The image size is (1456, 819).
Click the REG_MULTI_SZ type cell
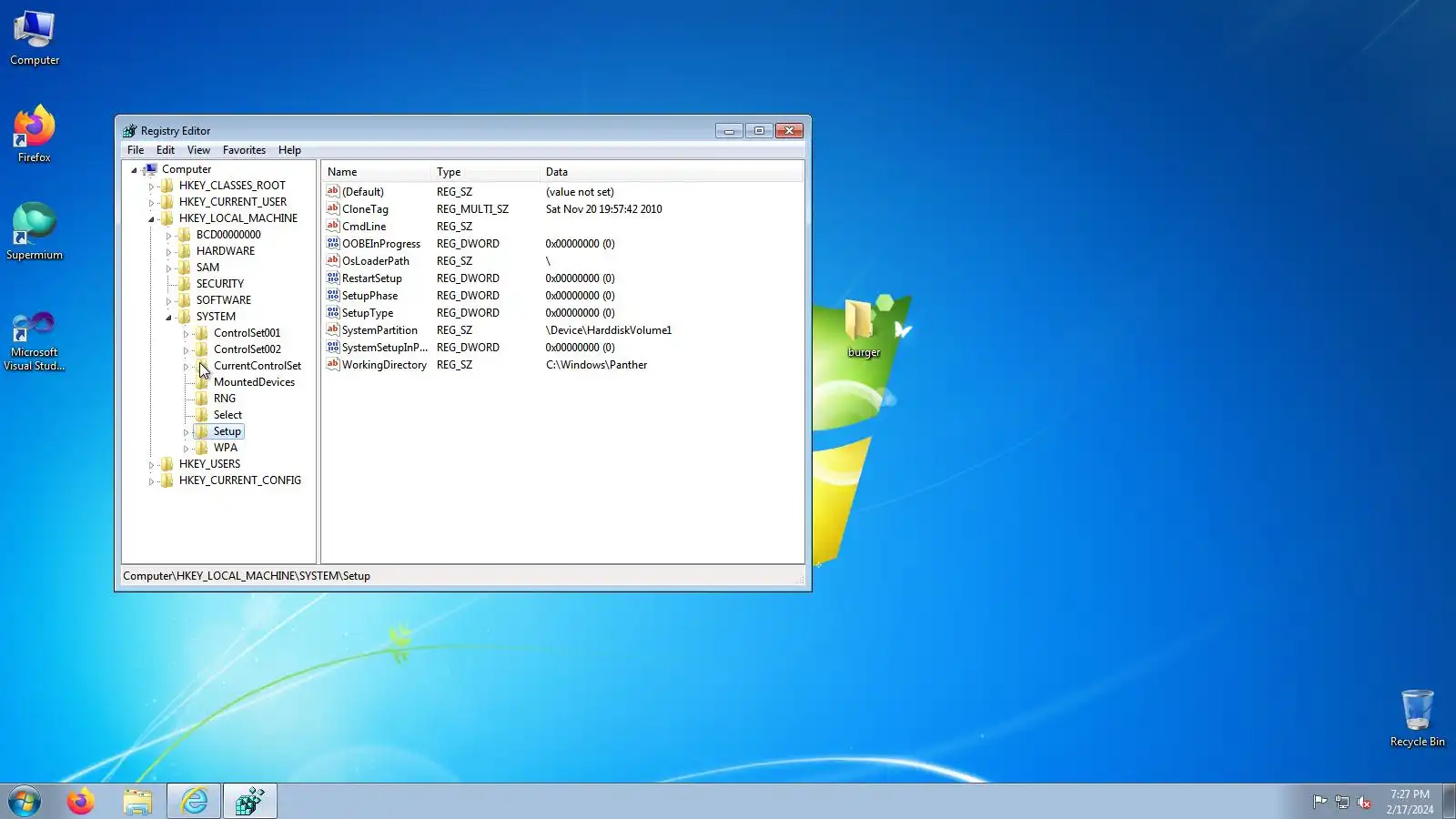[472, 209]
